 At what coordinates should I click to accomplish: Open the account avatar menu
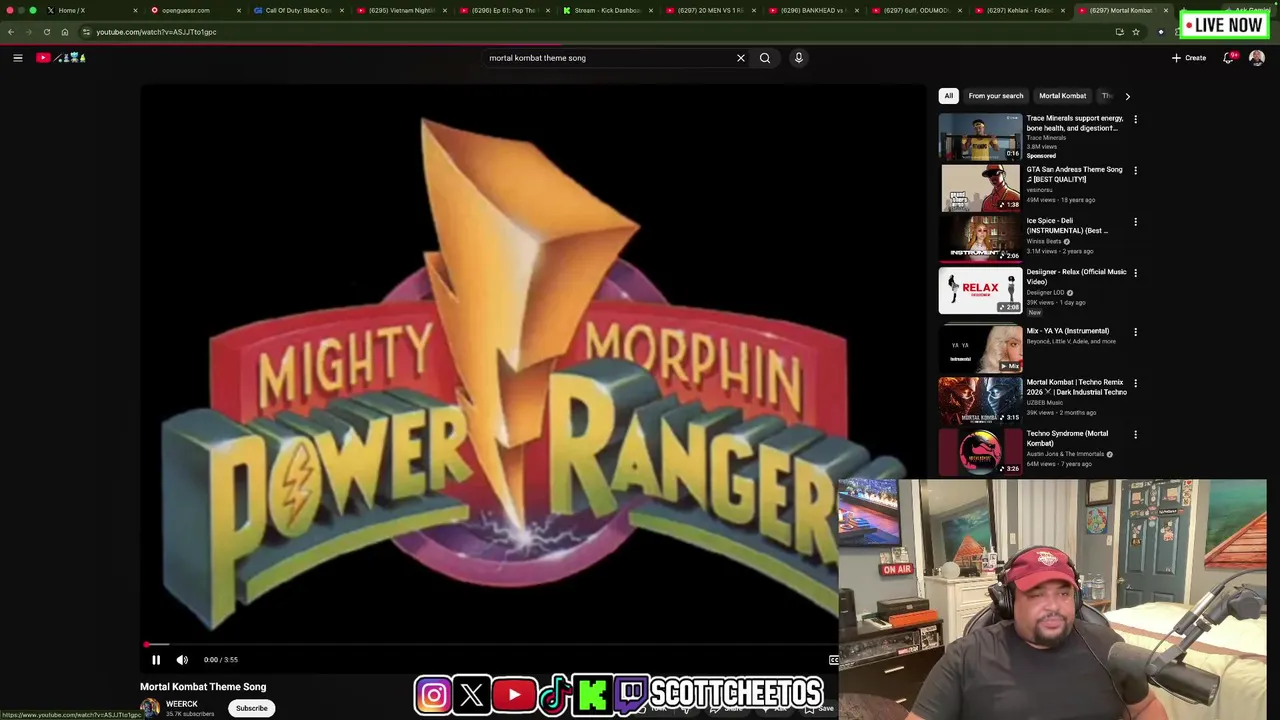[x=1257, y=58]
